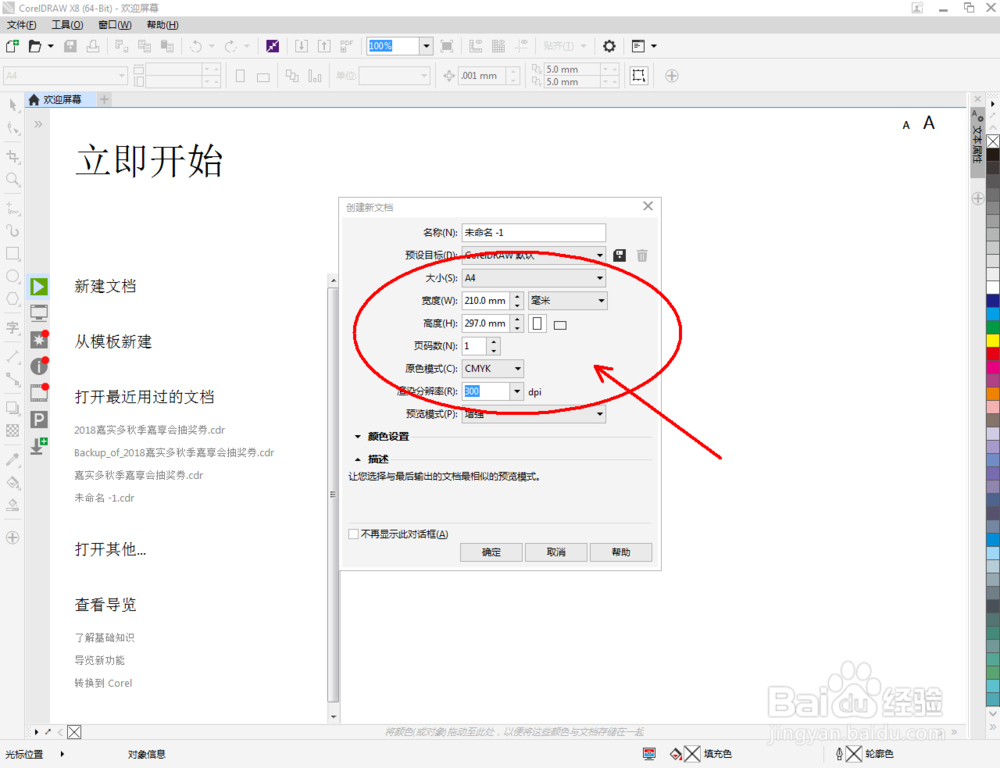Click the No color swatch in palette

coord(993,142)
